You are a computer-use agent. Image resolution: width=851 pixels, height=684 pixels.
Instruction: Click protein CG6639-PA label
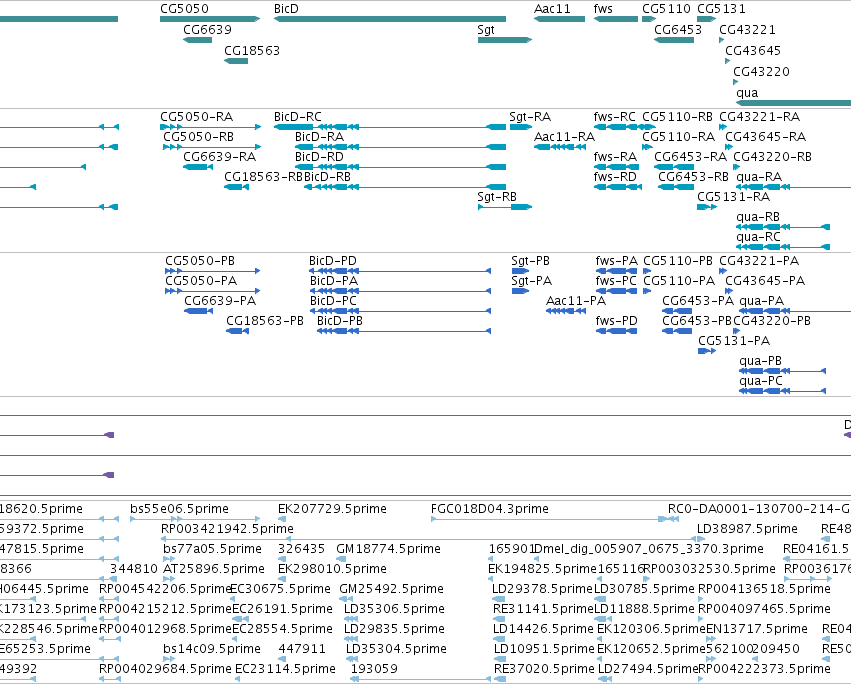(x=220, y=301)
